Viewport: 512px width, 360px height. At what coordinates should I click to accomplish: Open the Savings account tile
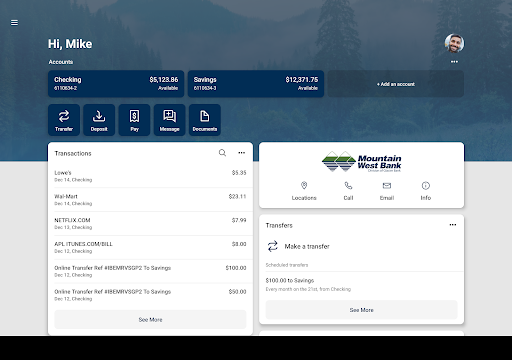coord(256,84)
